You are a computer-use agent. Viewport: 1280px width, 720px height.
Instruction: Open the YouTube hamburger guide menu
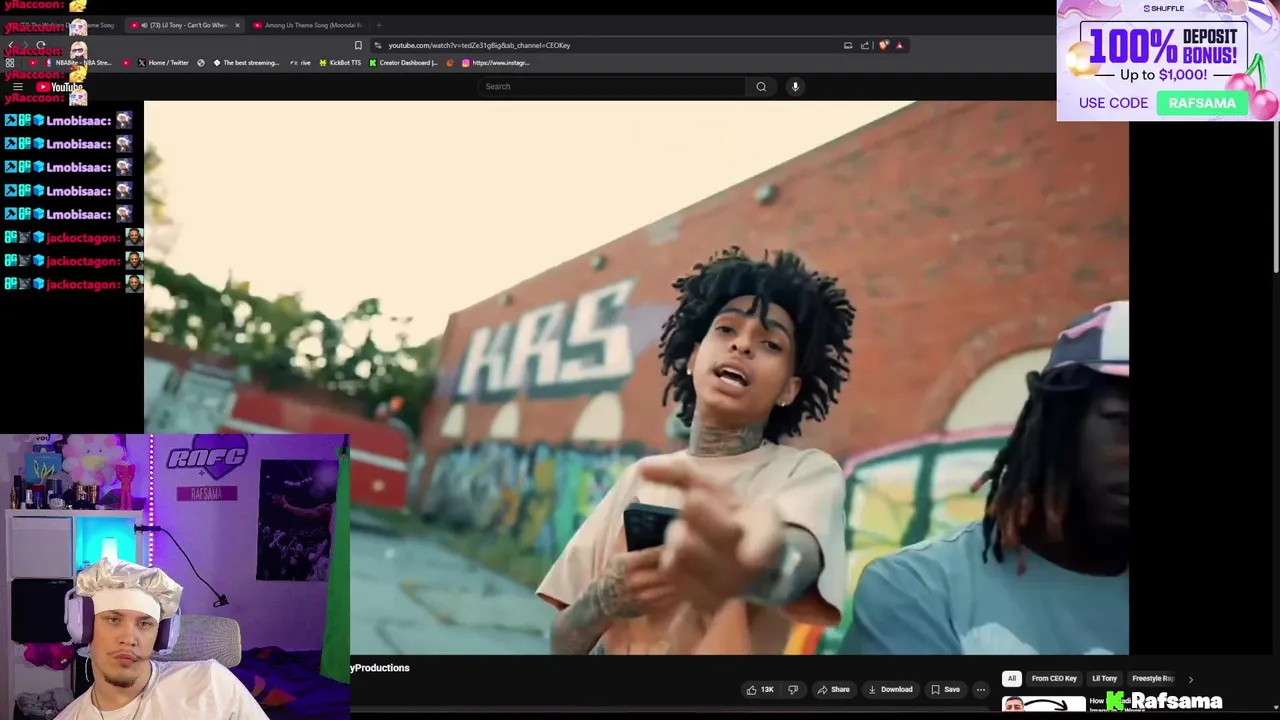tap(18, 87)
